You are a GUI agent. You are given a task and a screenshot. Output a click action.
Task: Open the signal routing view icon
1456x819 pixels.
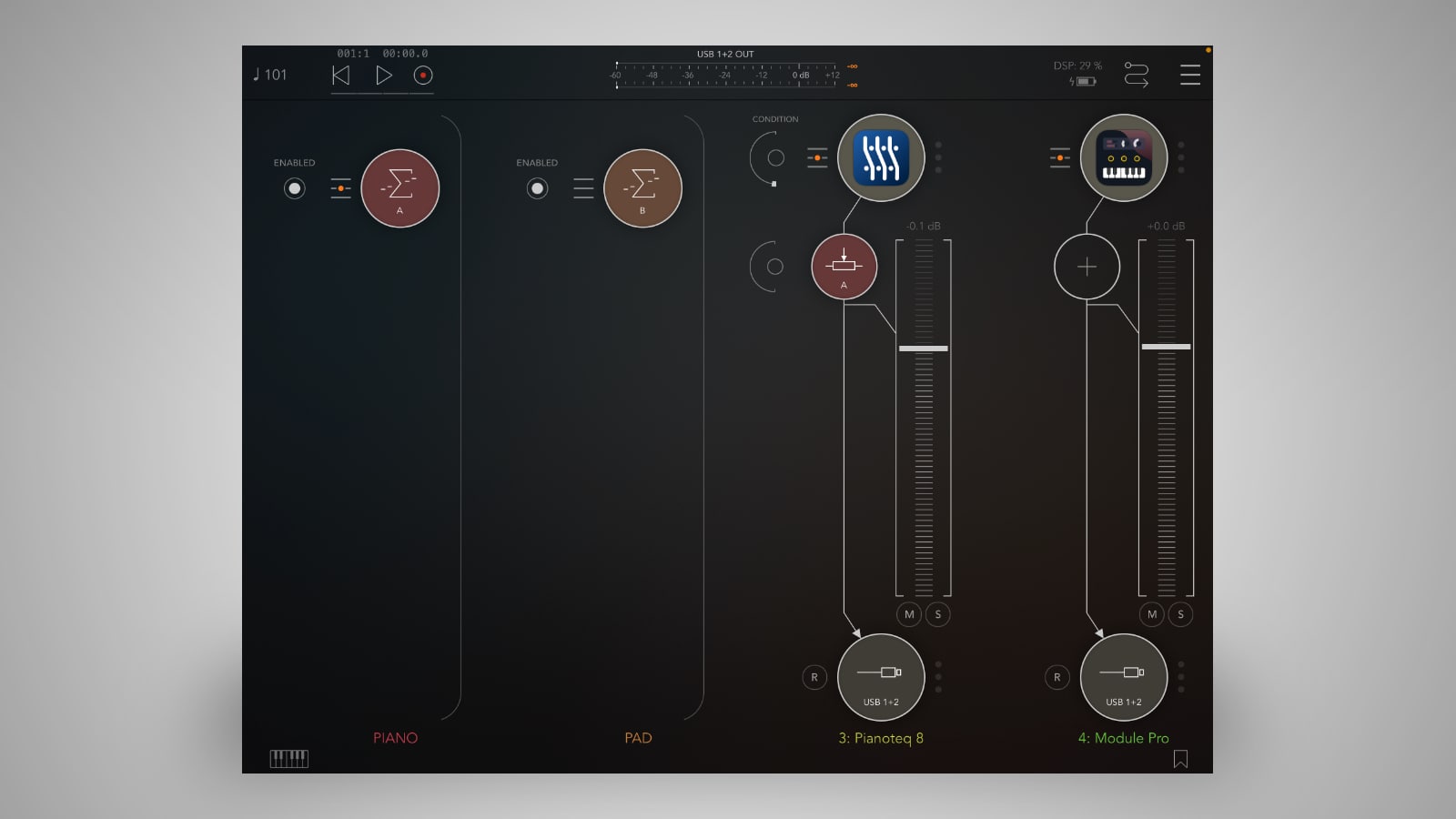1138,73
